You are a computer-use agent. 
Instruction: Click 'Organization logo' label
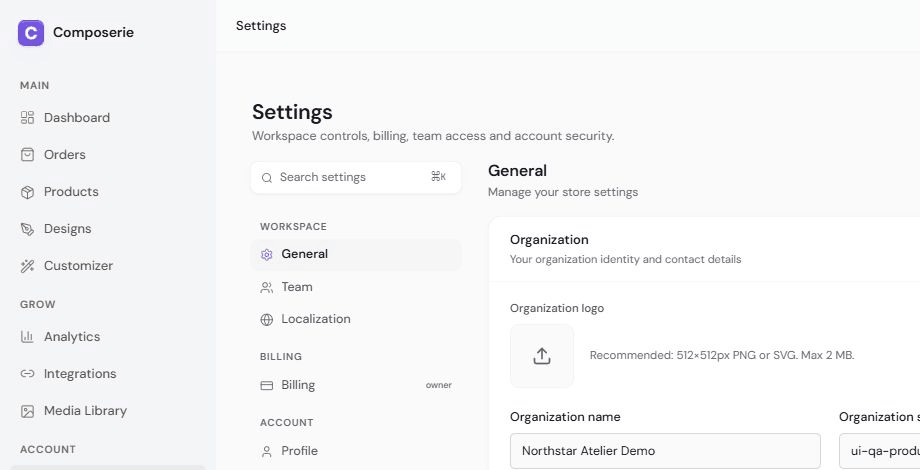(x=557, y=308)
